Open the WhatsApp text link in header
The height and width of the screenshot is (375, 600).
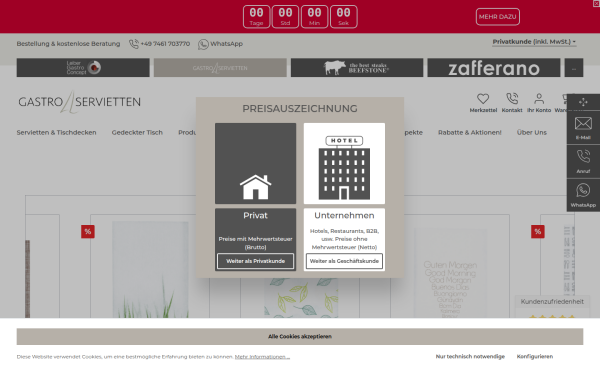point(227,44)
